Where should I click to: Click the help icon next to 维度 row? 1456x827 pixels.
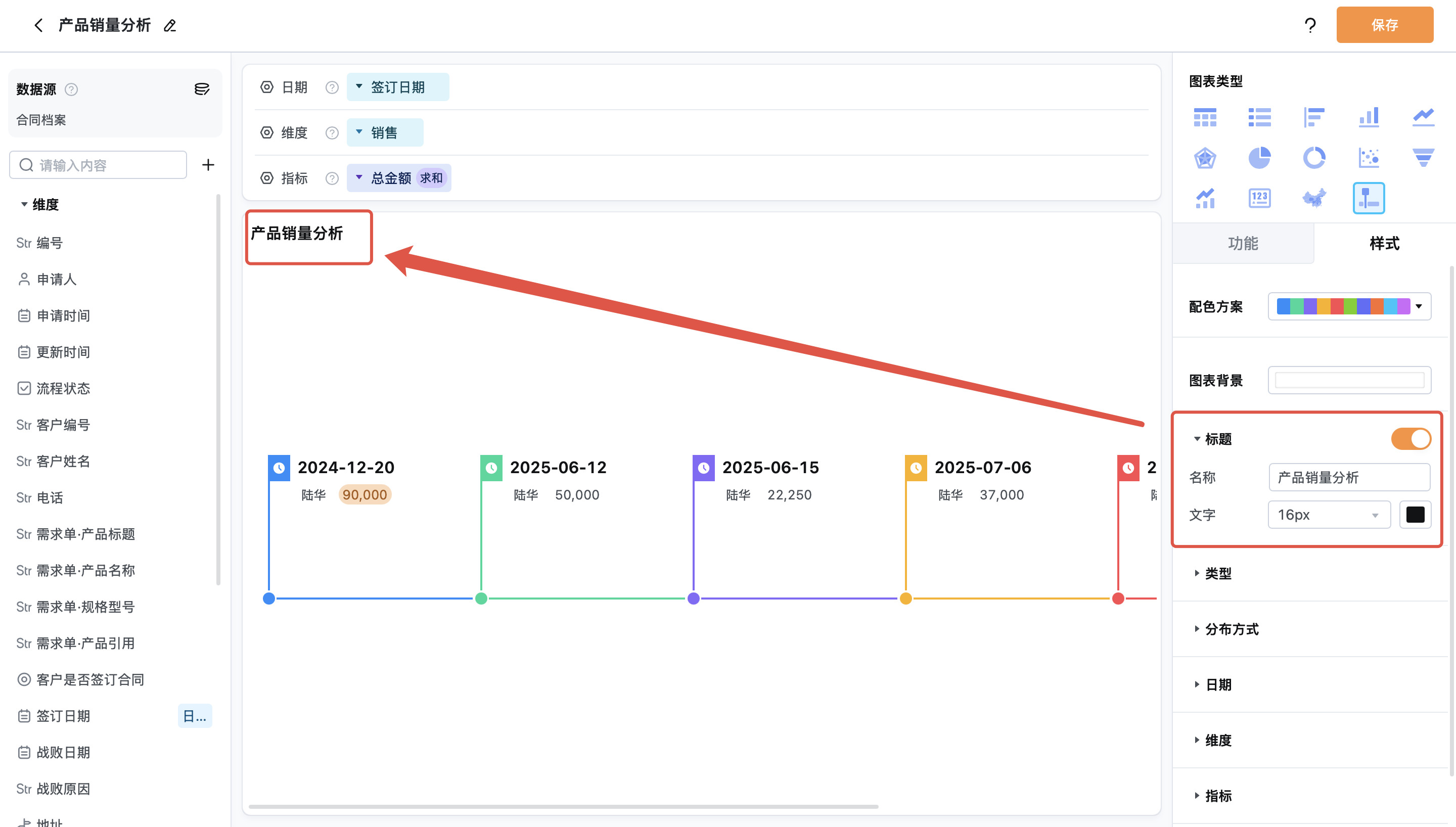pyautogui.click(x=332, y=133)
